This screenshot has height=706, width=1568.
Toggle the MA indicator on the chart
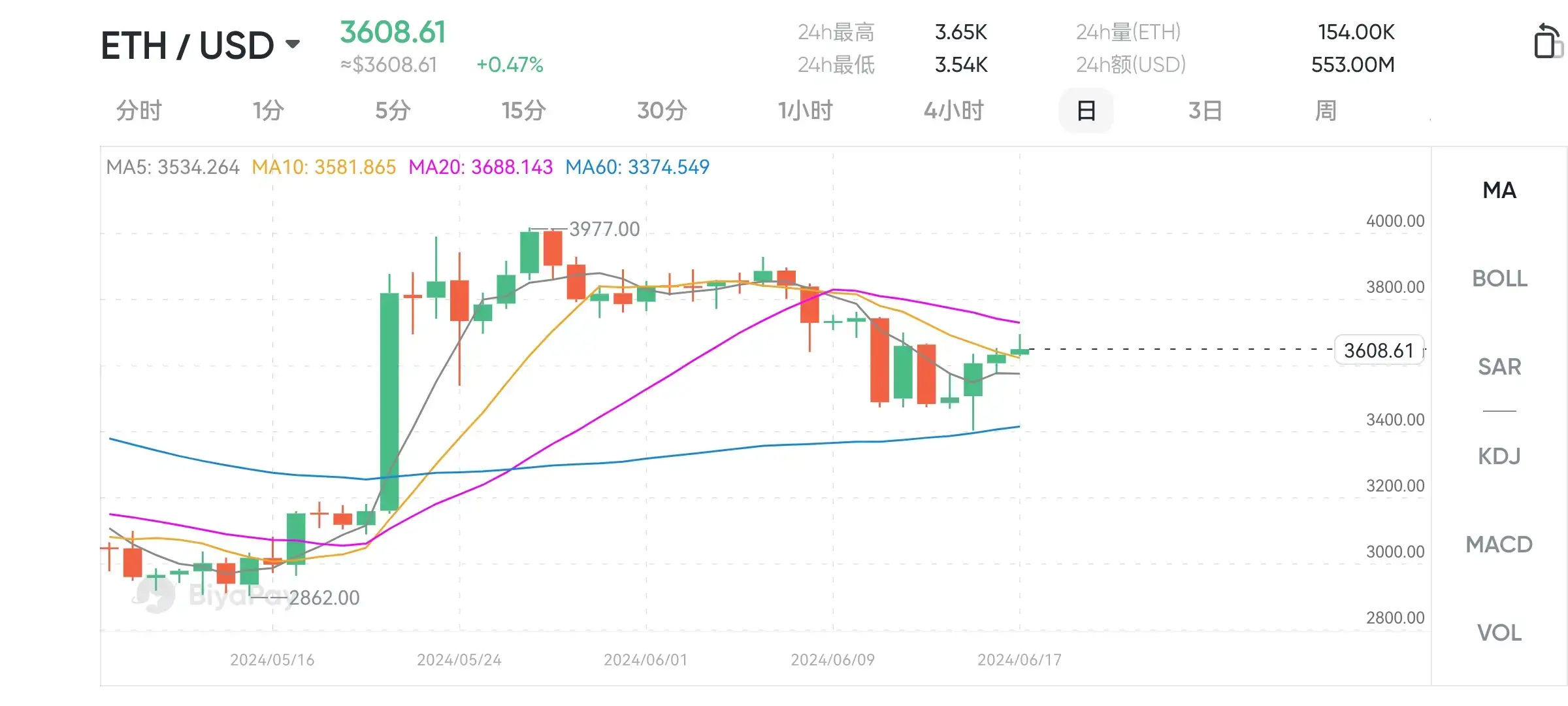click(x=1499, y=190)
